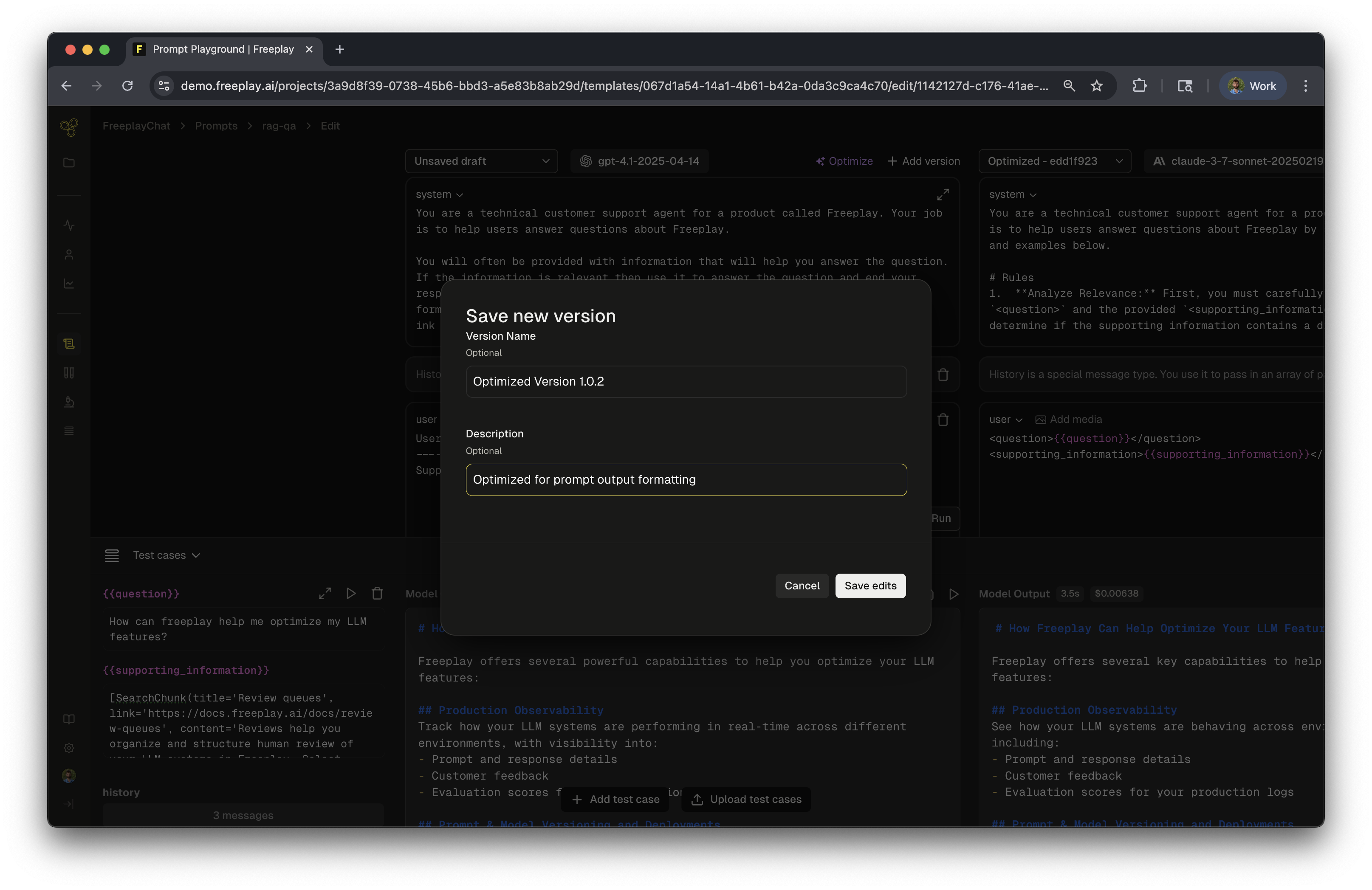Open the Optimized - edd1f923 version dropdown
Image resolution: width=1372 pixels, height=890 pixels.
tap(1054, 161)
